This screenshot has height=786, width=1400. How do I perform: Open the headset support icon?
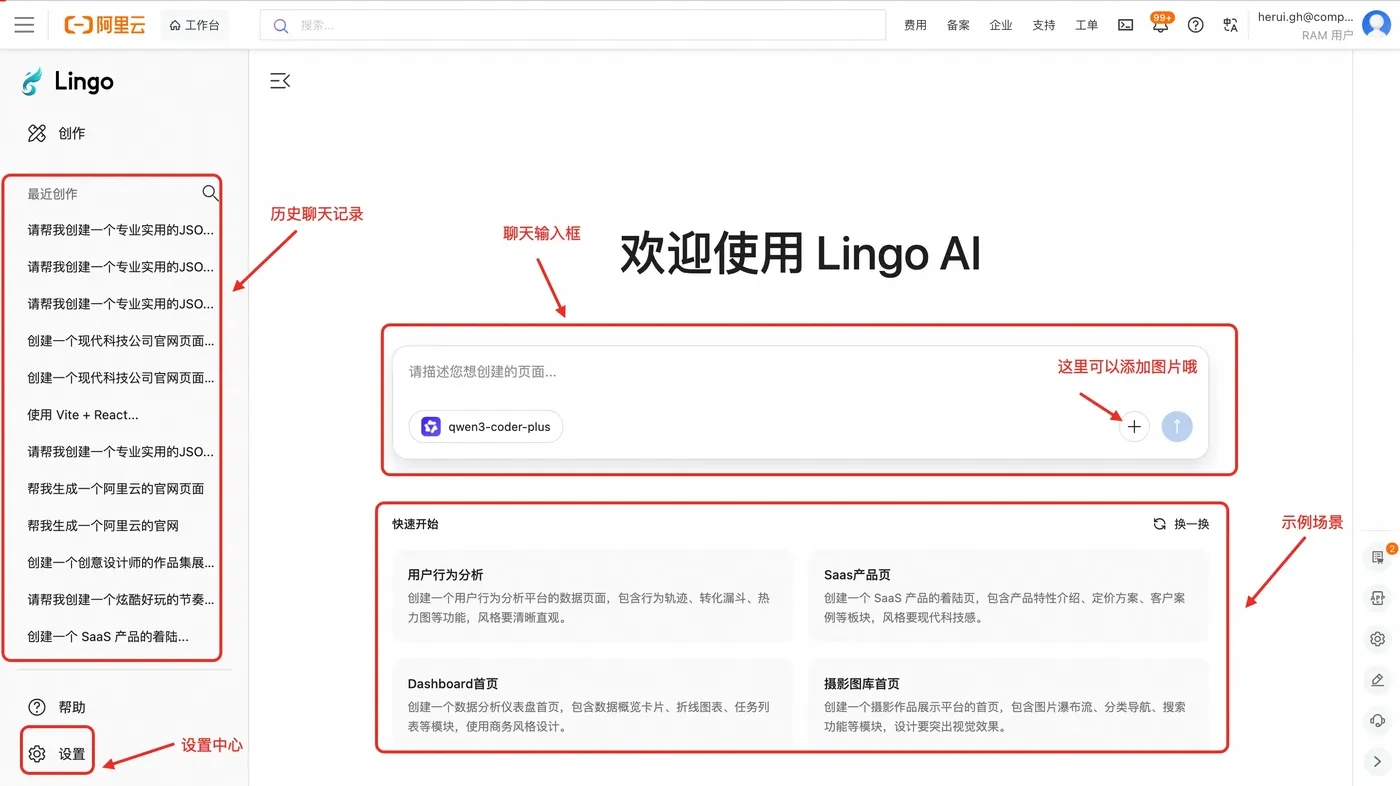(x=1378, y=721)
